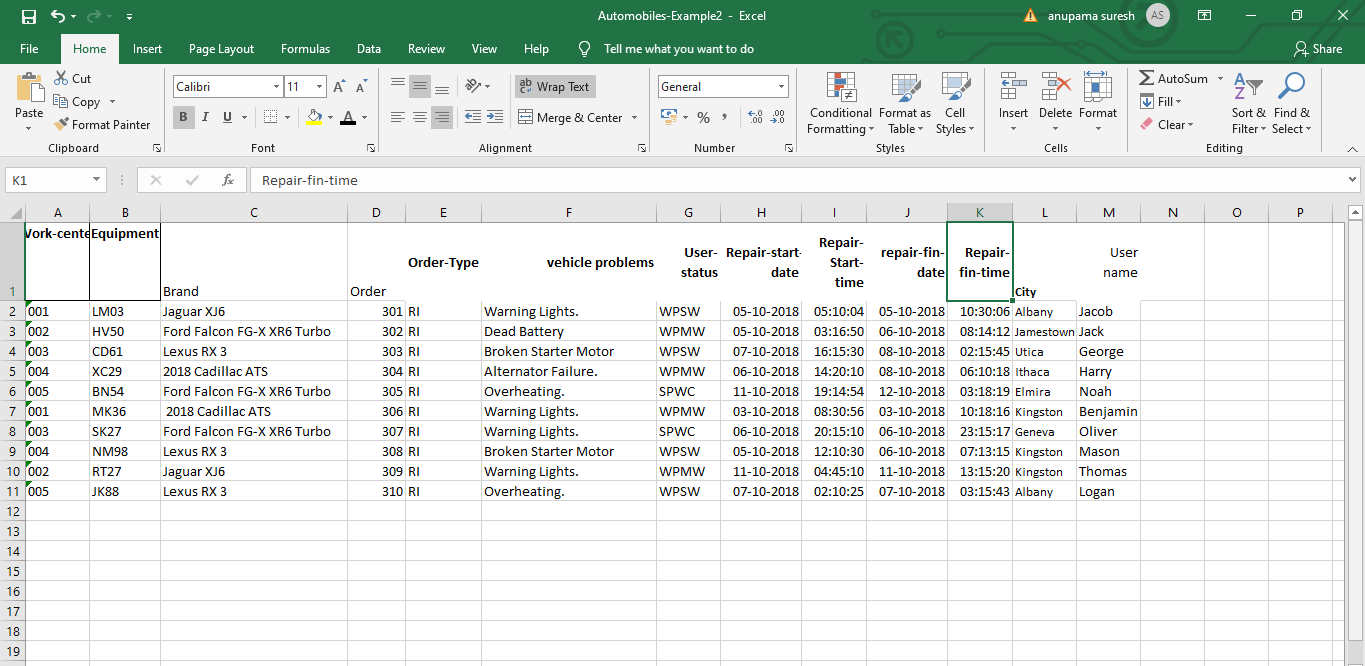Click the Find & Select magnifier icon
This screenshot has height=666, width=1365.
[x=1291, y=87]
